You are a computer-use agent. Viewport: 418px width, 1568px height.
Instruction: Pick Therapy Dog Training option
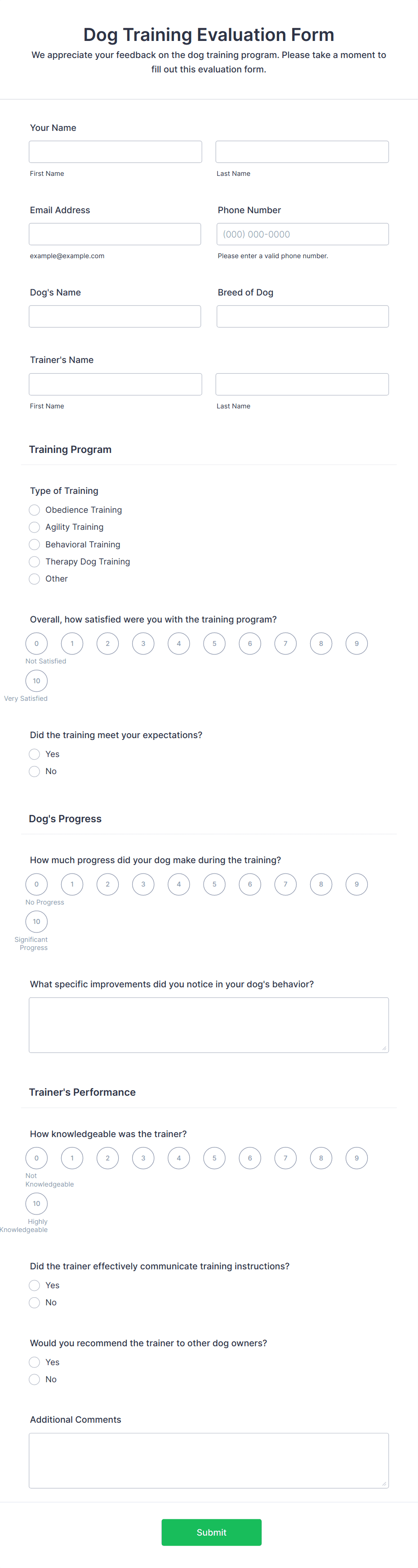[x=34, y=561]
